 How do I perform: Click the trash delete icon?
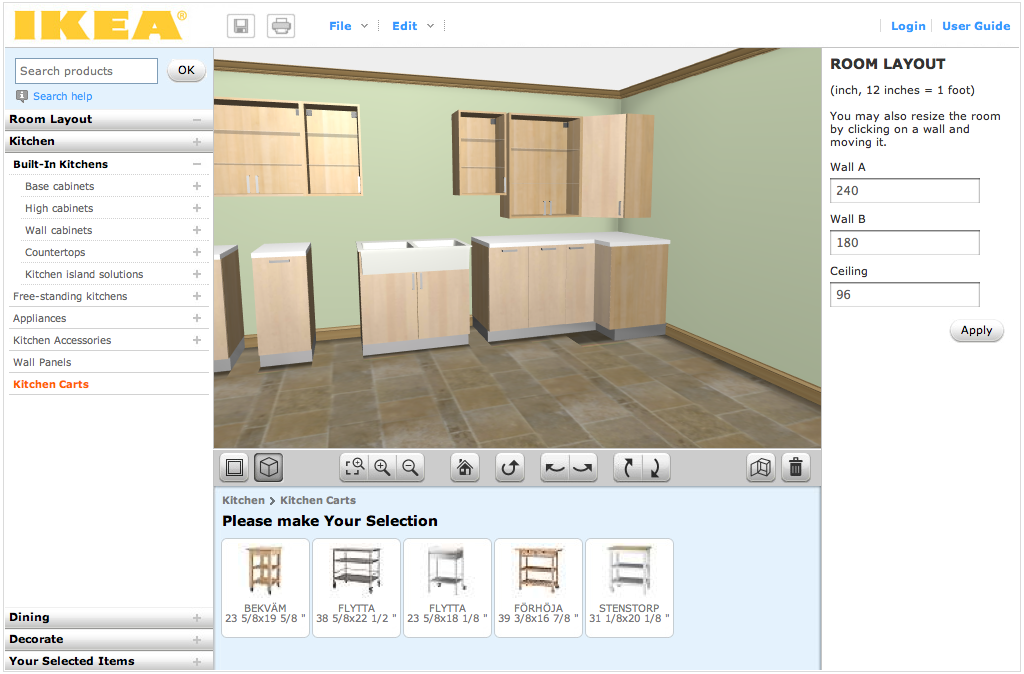tap(795, 468)
